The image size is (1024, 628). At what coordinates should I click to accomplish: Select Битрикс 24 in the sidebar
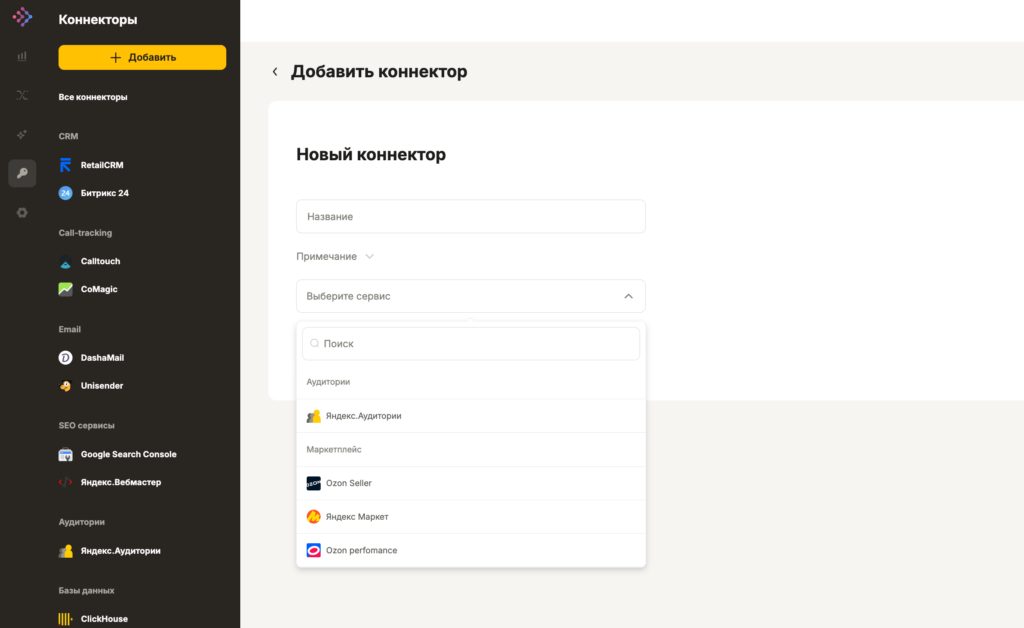pyautogui.click(x=104, y=193)
